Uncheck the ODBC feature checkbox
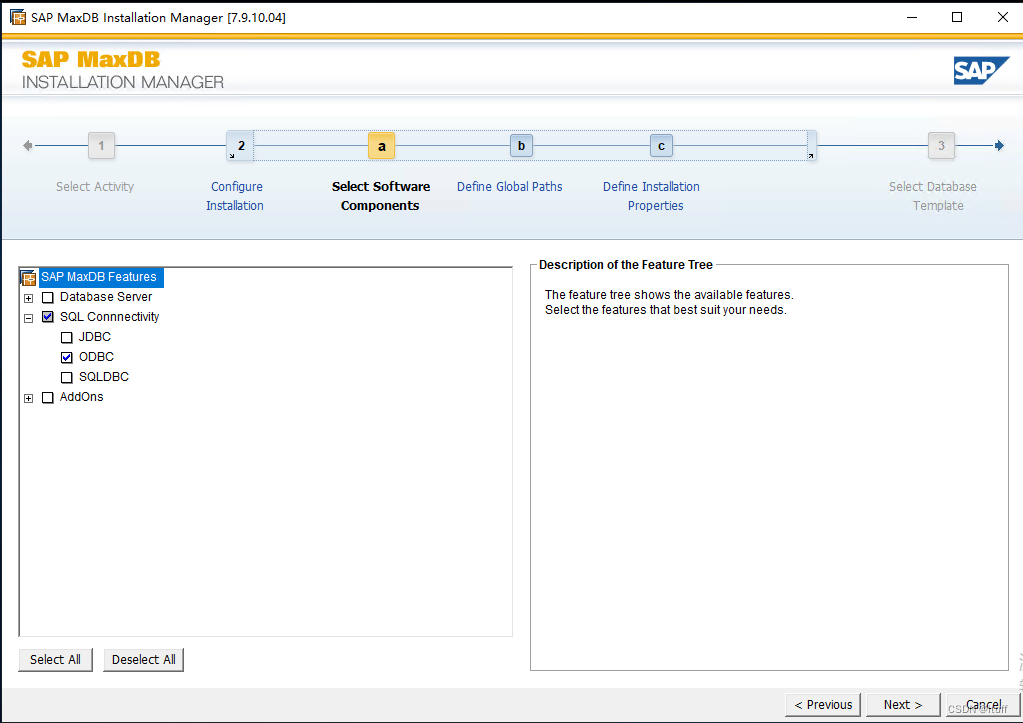 coord(65,357)
